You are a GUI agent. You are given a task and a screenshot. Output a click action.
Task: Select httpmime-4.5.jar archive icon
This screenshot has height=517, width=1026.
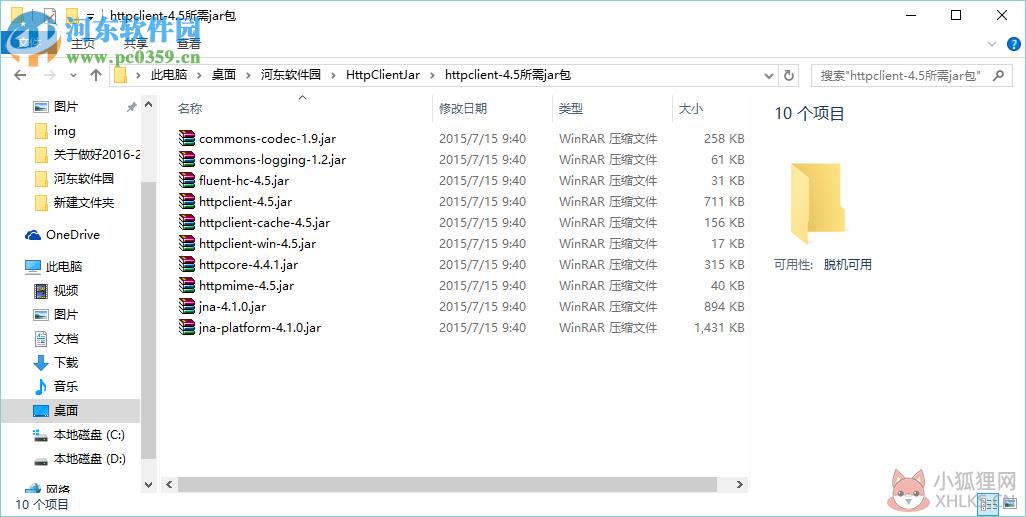tap(187, 285)
